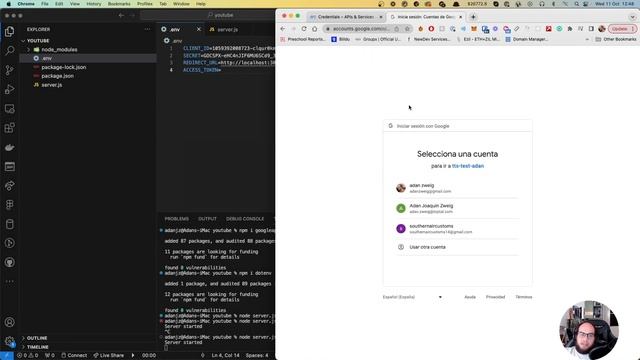The width and height of the screenshot is (640, 360).
Task: Open the Español (España) language dropdown
Action: [x=412, y=297]
